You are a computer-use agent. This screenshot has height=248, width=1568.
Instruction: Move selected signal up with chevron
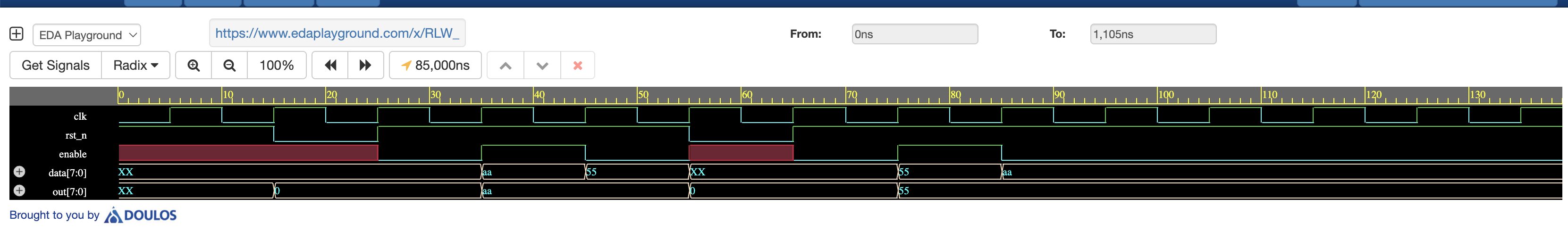pos(505,65)
